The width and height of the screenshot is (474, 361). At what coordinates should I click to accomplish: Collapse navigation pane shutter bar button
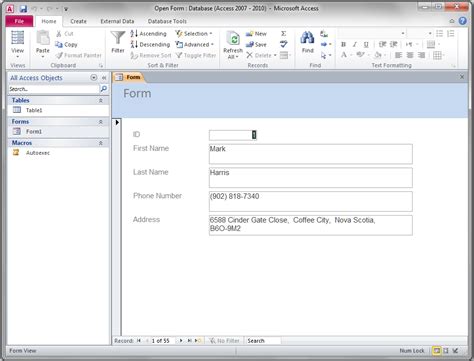click(104, 78)
